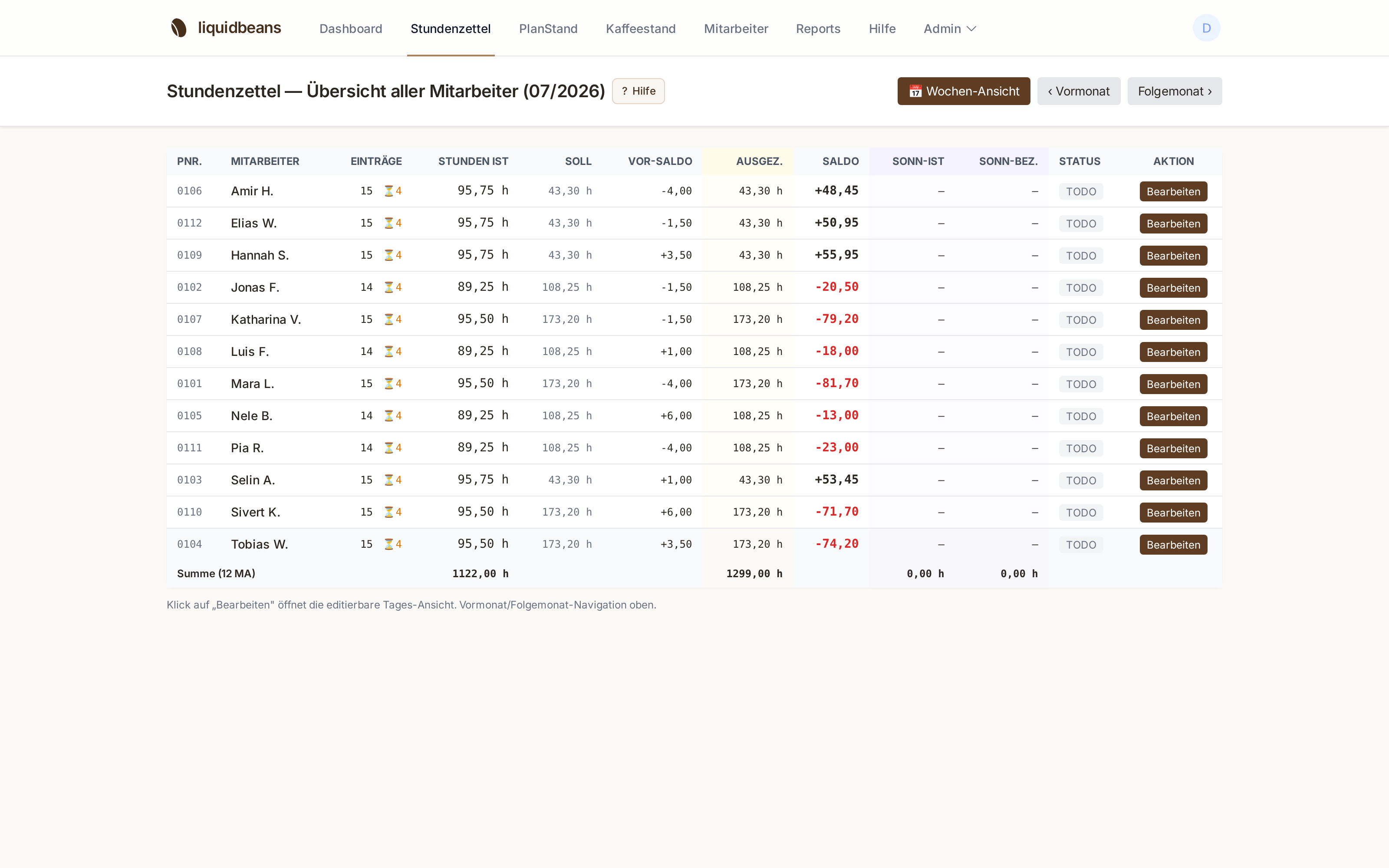The width and height of the screenshot is (1389, 868).
Task: Click the '? Hilfe' button beside the title
Action: (x=638, y=91)
